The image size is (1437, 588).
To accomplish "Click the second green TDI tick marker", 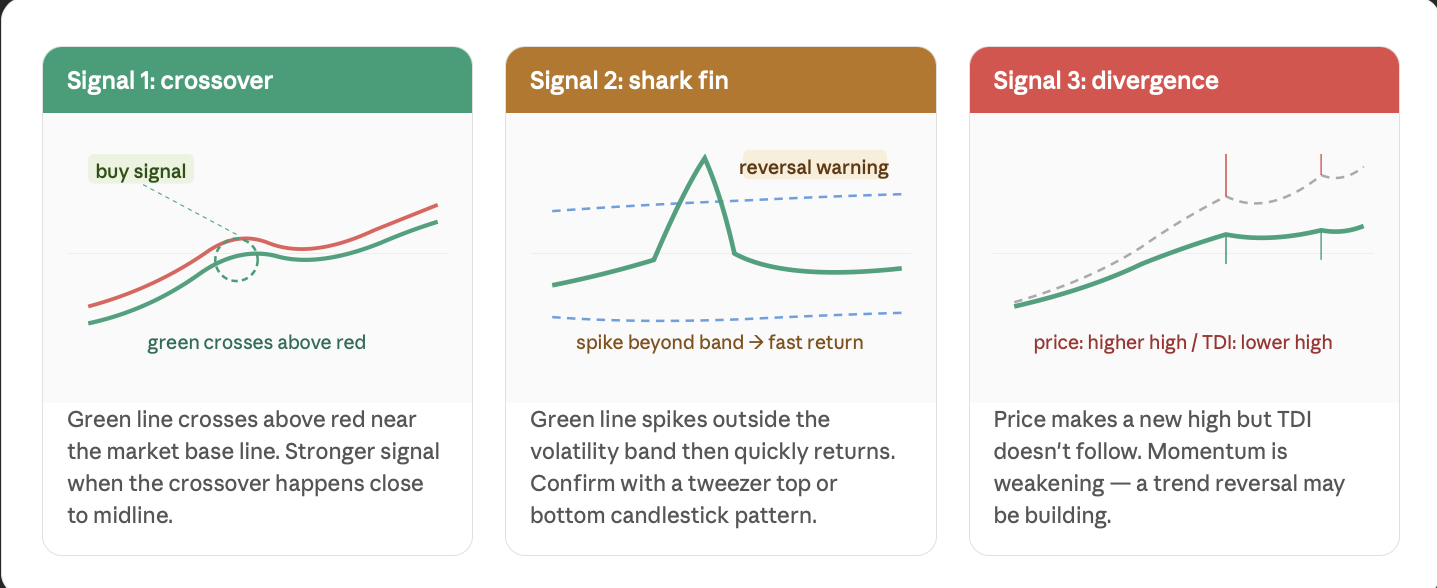I will tap(1321, 245).
